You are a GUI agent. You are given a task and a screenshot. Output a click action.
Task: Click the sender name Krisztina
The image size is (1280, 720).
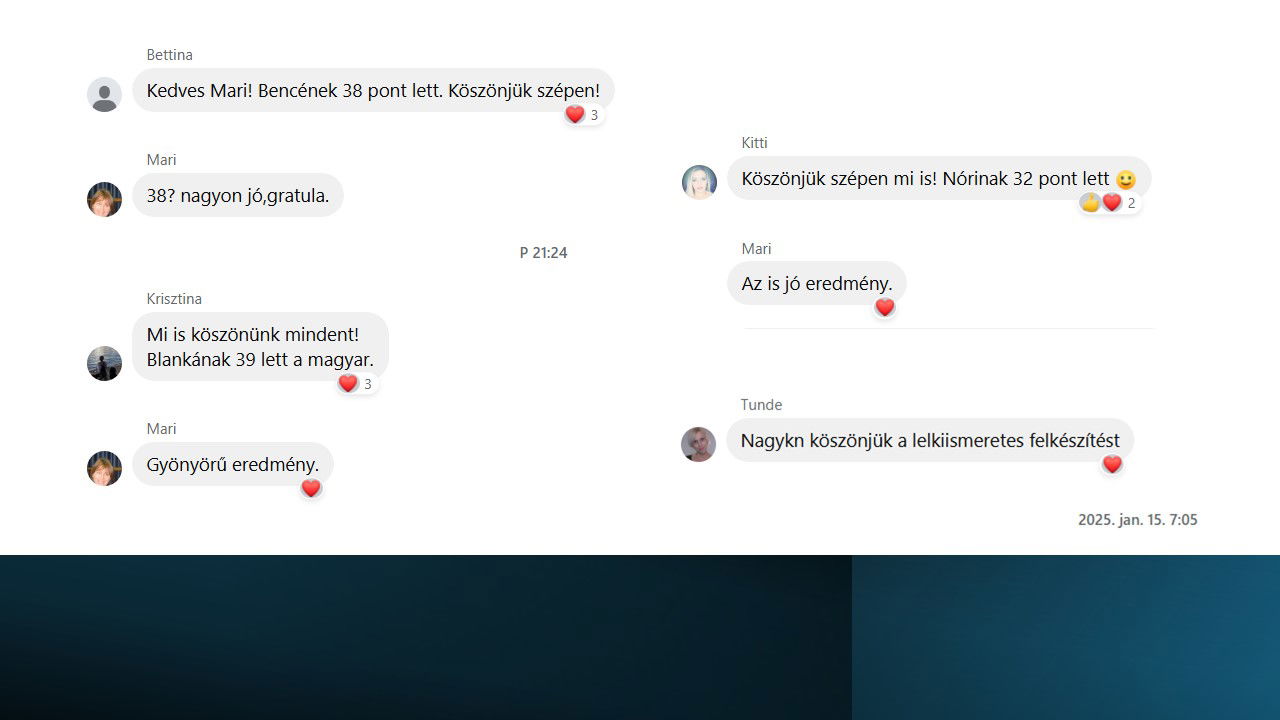[x=174, y=299]
